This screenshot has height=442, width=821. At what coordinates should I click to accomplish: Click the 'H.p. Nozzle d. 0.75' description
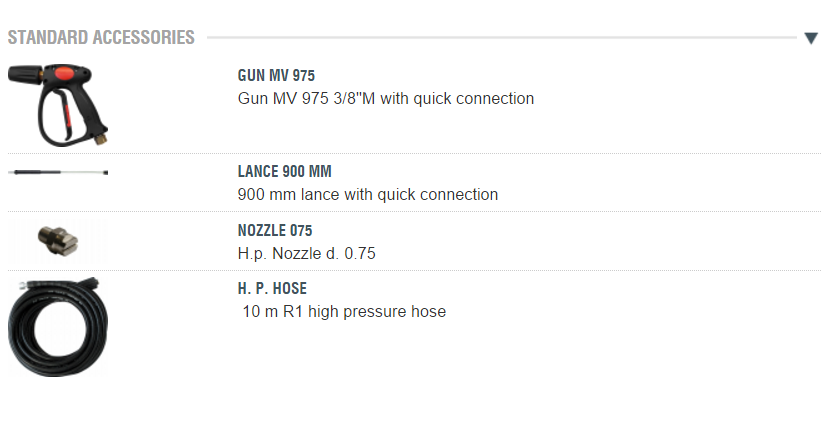[x=306, y=253]
